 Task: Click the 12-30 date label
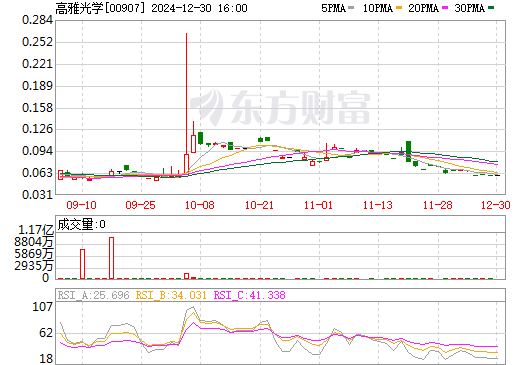point(496,205)
